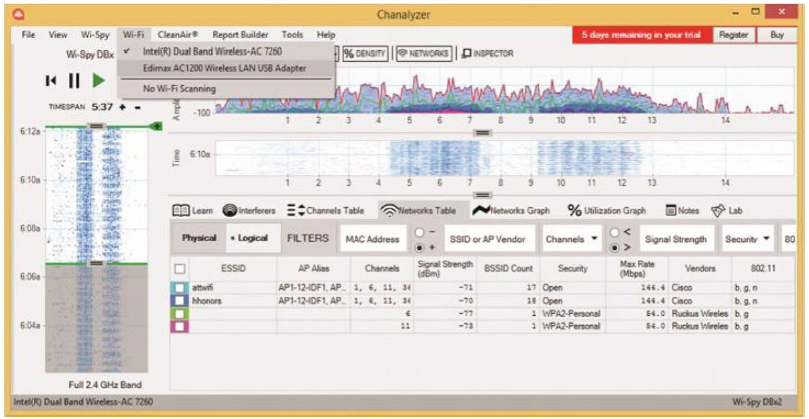Check the select-all networks header checkbox
The height and width of the screenshot is (419, 809).
(x=179, y=268)
